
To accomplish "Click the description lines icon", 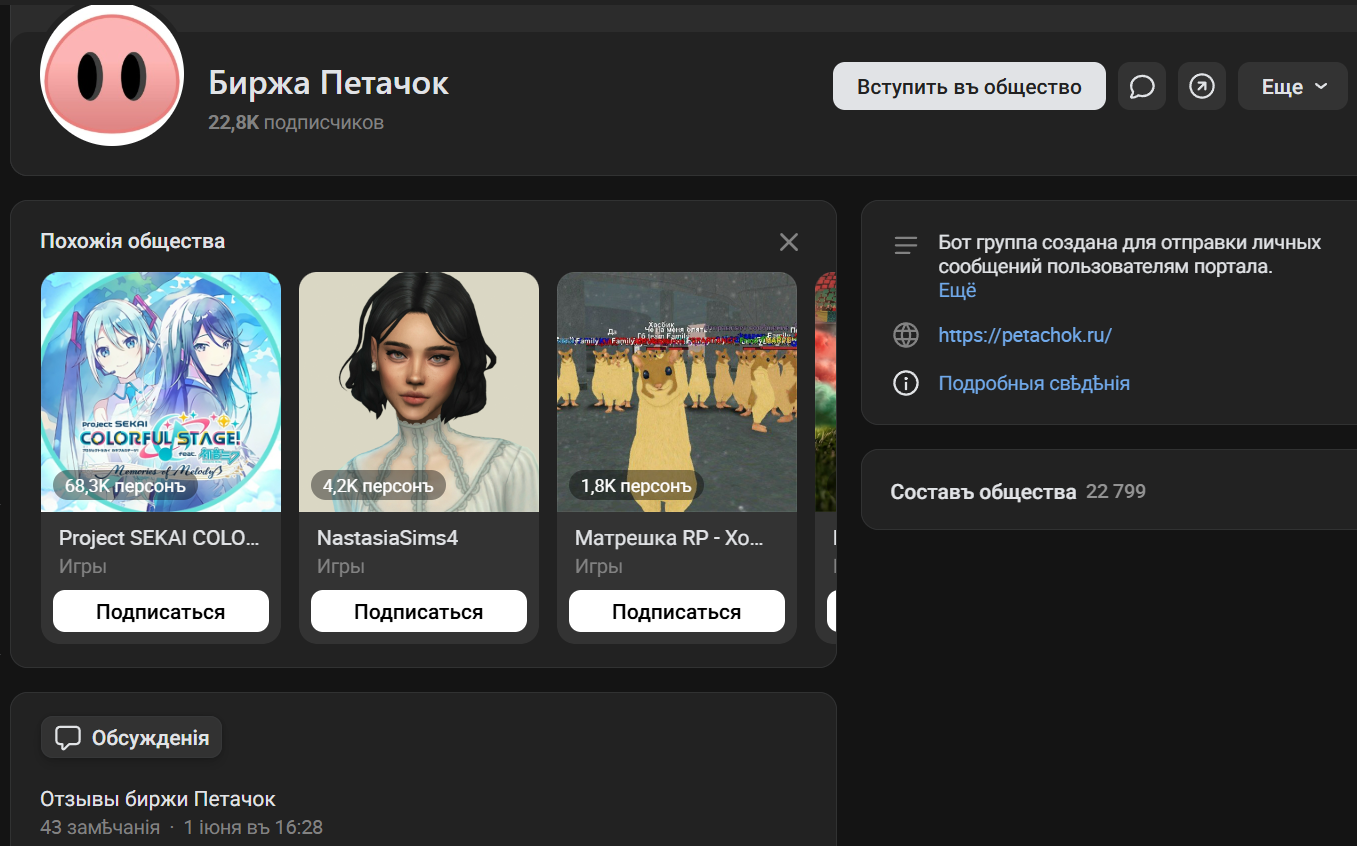I will [x=906, y=245].
